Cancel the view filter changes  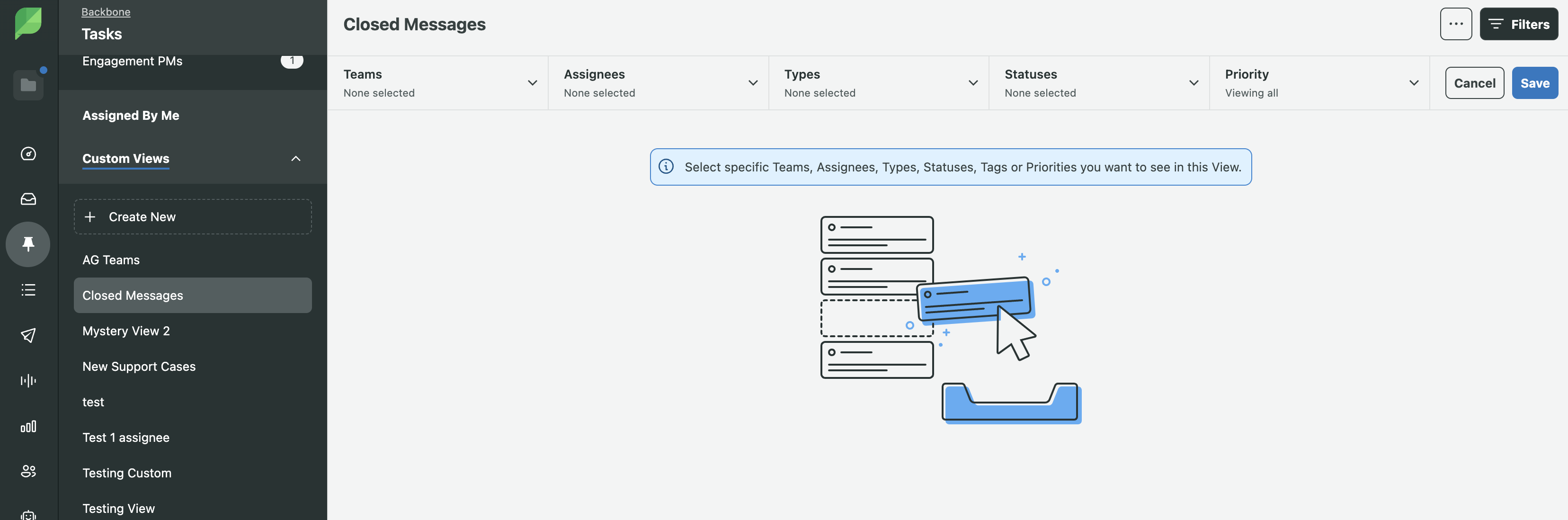coord(1474,83)
